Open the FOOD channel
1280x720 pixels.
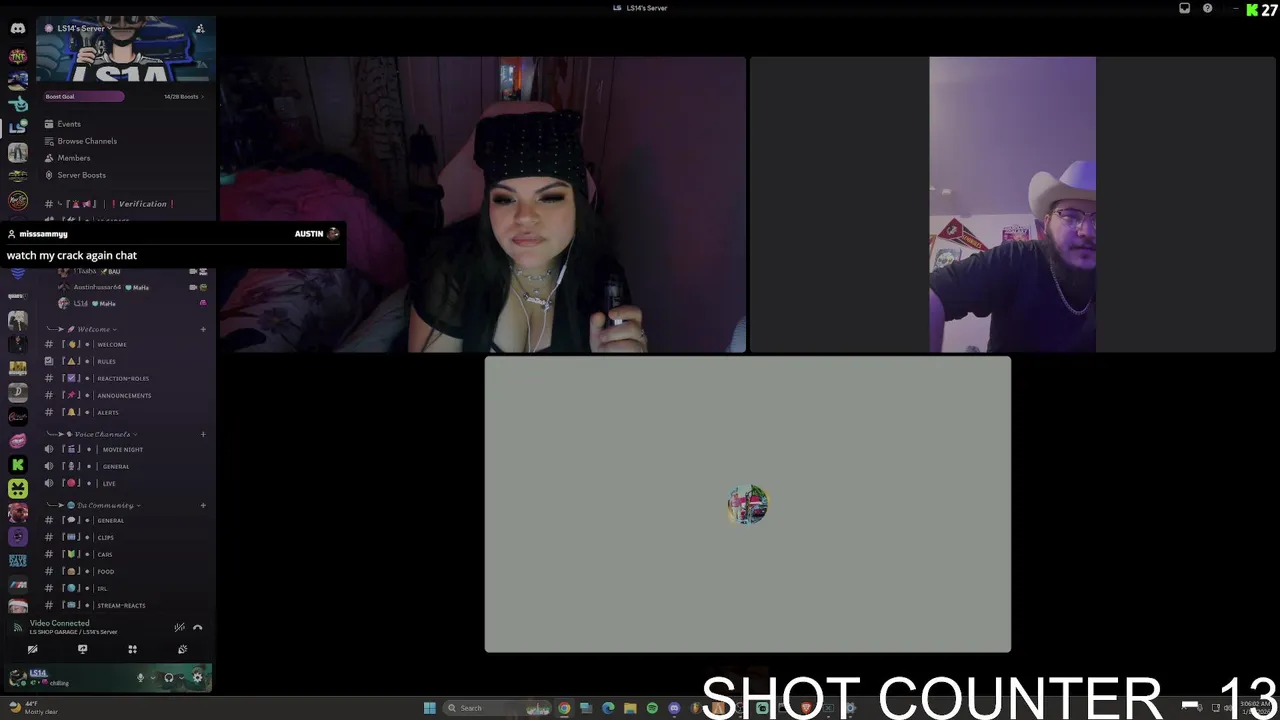click(125, 571)
